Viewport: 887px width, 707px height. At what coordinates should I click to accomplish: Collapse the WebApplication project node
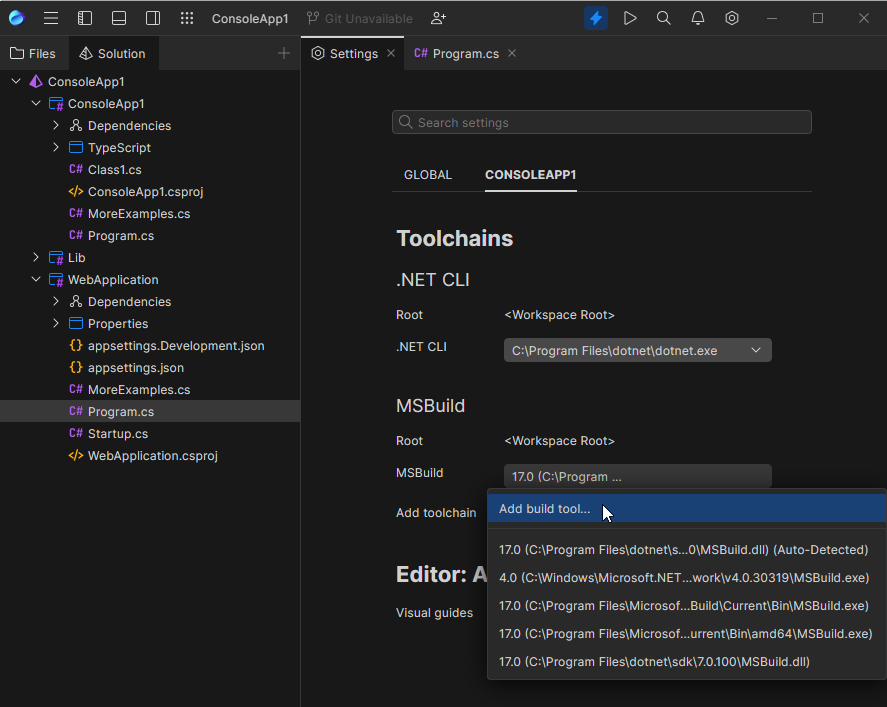click(36, 279)
